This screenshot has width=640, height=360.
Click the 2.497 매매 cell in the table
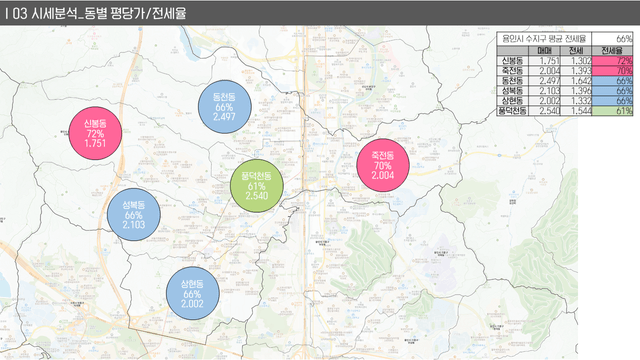[544, 81]
